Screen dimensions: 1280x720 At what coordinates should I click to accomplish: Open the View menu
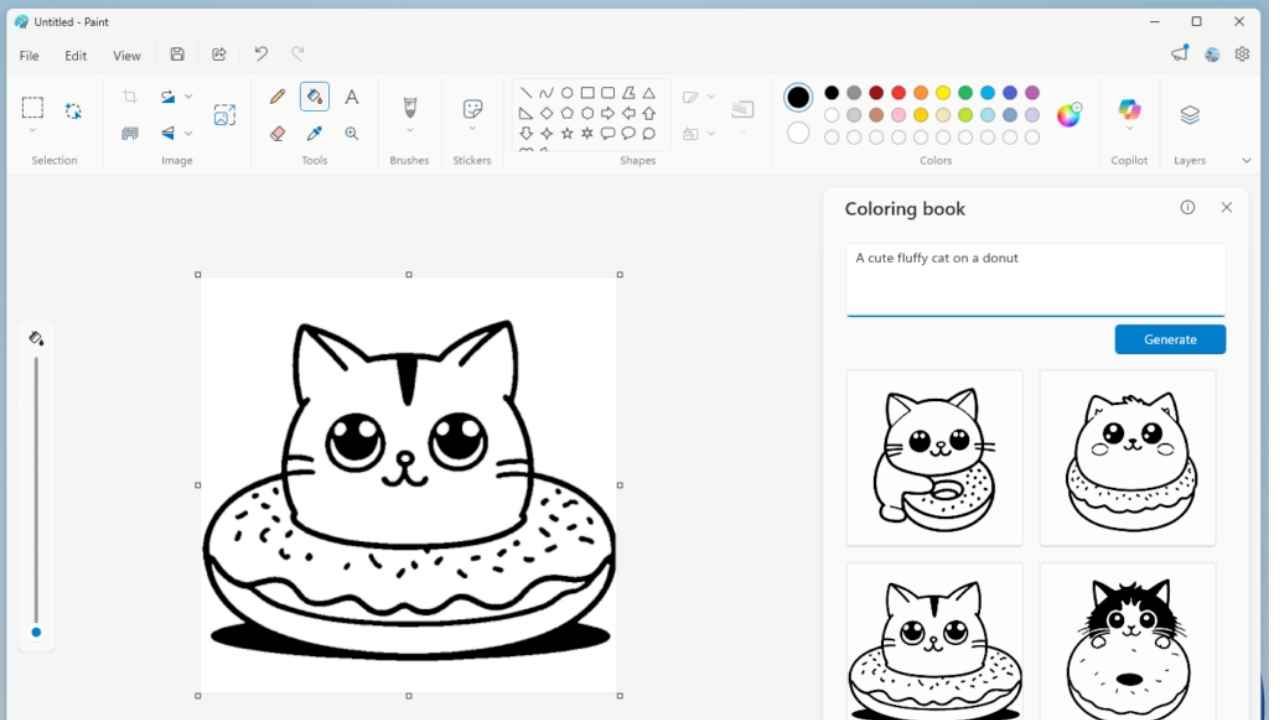click(x=126, y=55)
